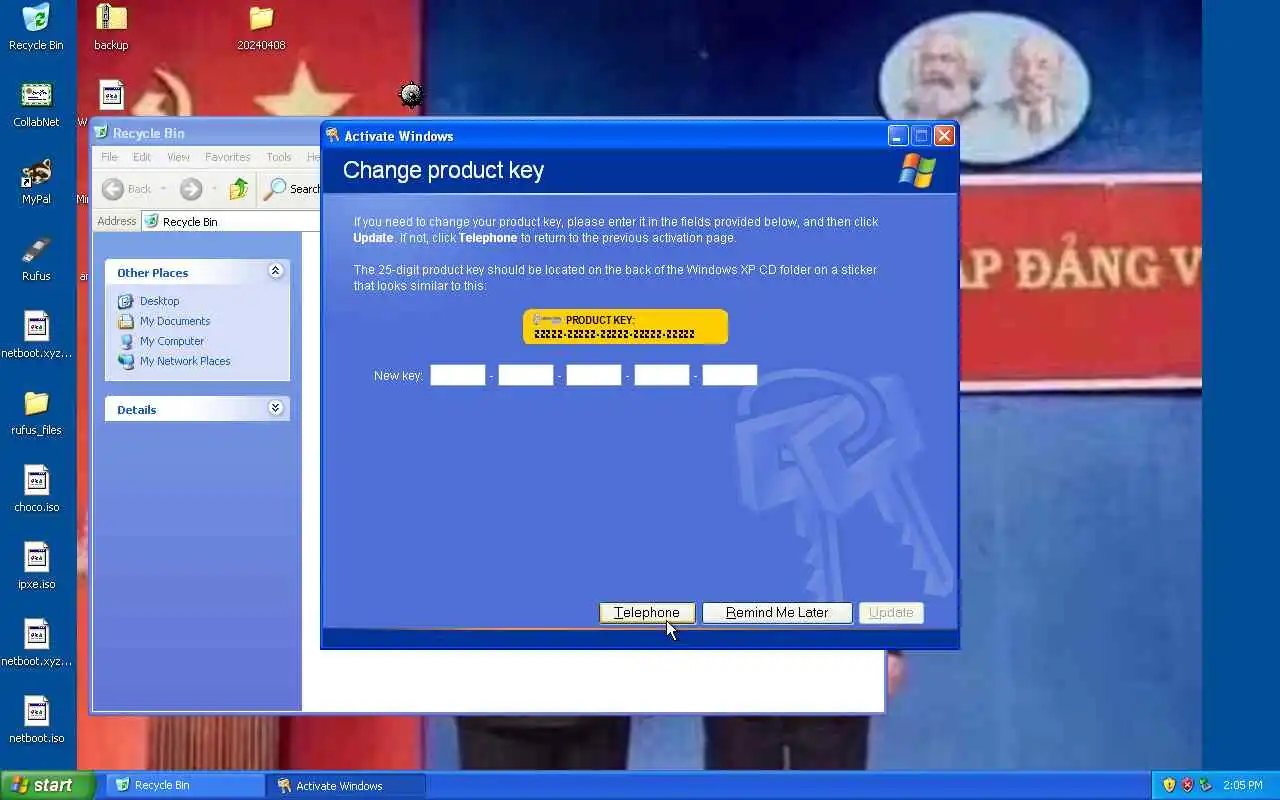Click the green hardware tray icon

click(1205, 785)
